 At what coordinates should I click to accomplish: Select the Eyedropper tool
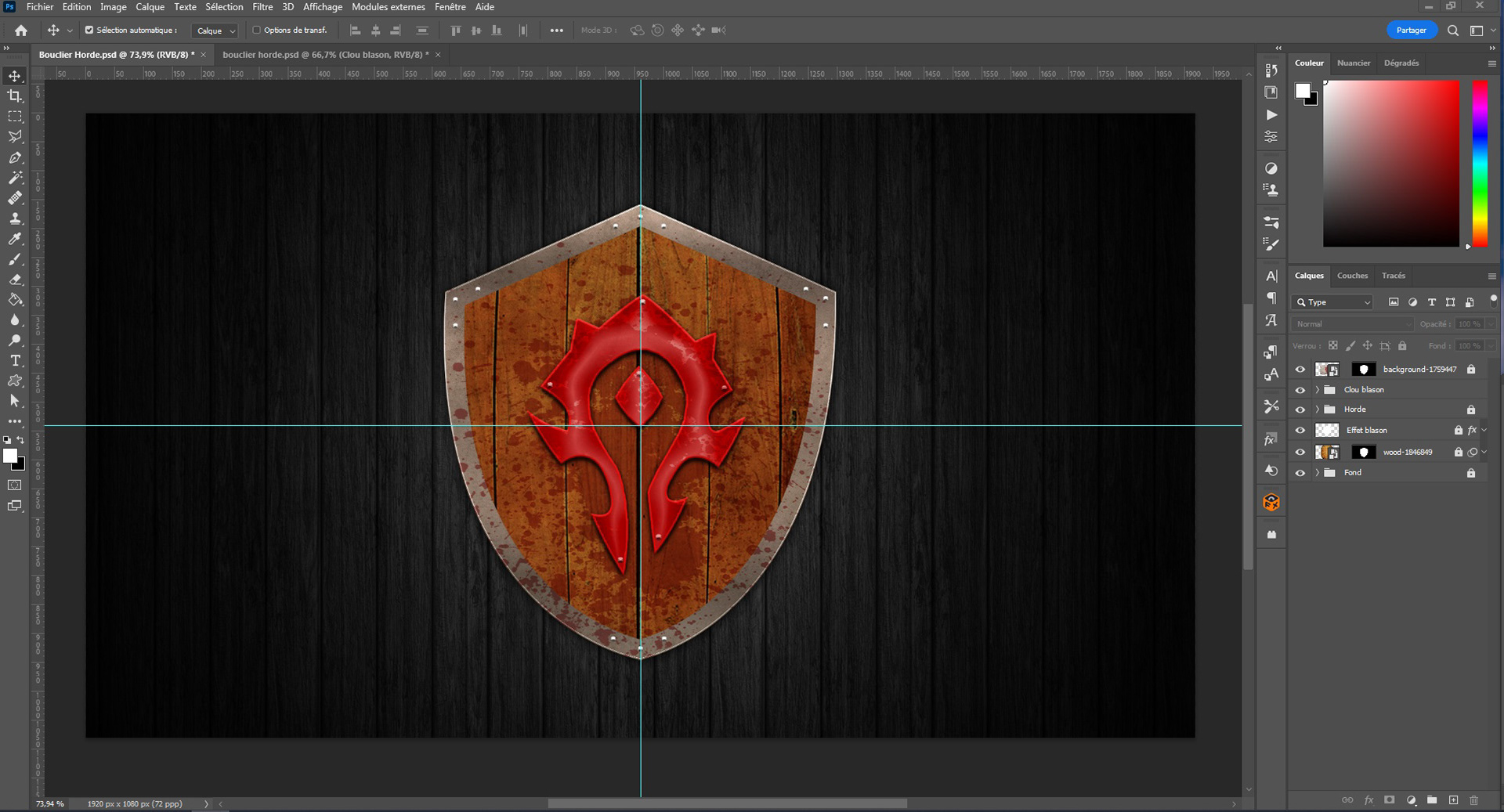click(x=15, y=239)
